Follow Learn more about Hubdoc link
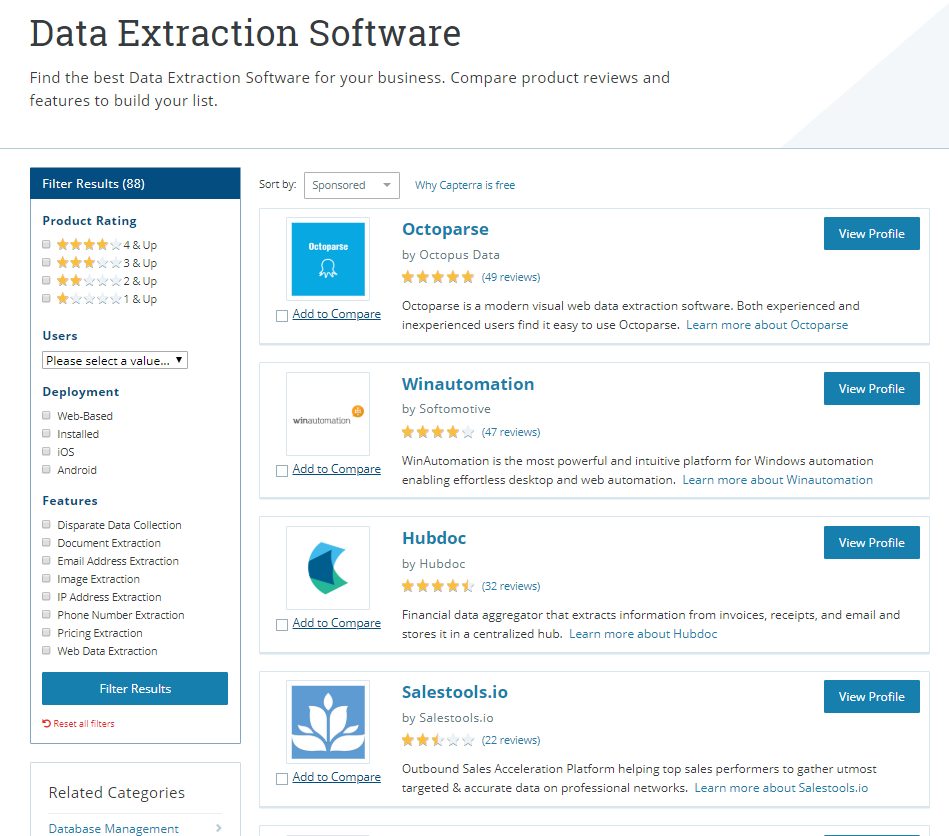 [x=643, y=634]
